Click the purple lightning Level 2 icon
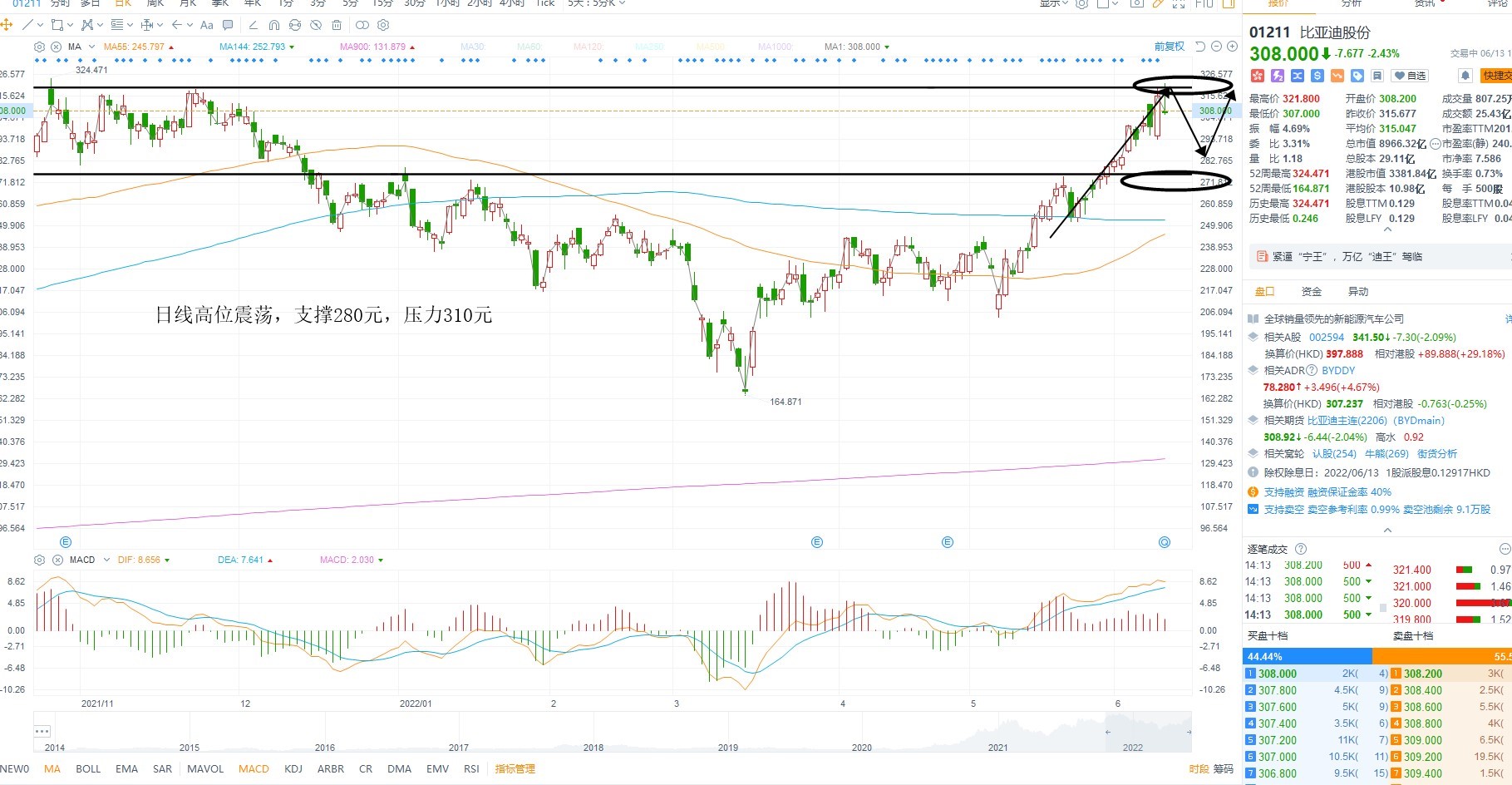 point(1278,76)
